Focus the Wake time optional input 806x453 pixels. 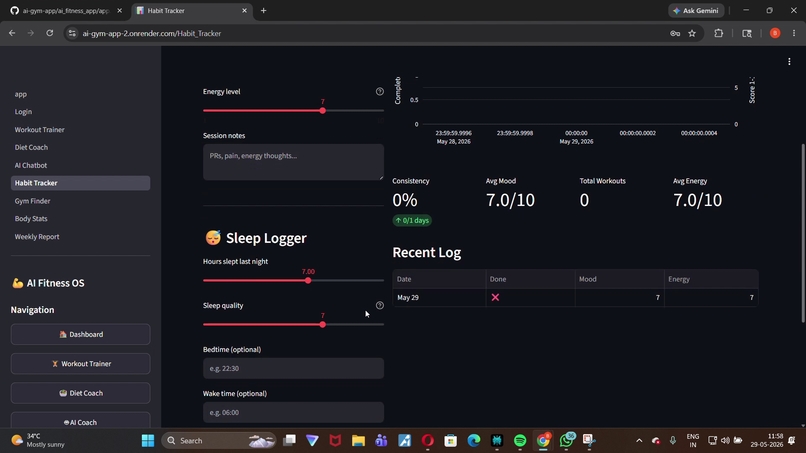tap(293, 412)
